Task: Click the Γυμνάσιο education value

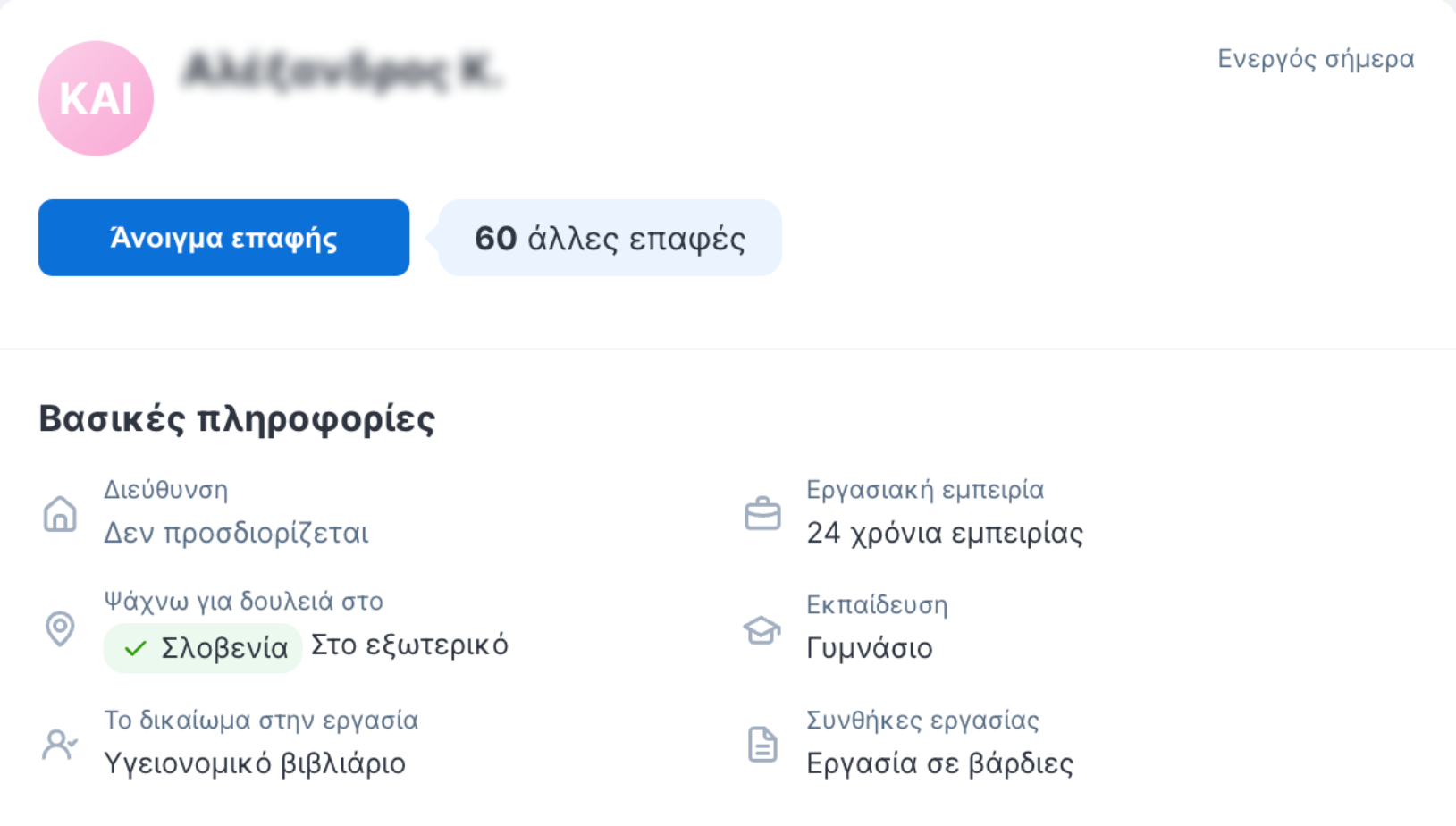Action: point(870,648)
